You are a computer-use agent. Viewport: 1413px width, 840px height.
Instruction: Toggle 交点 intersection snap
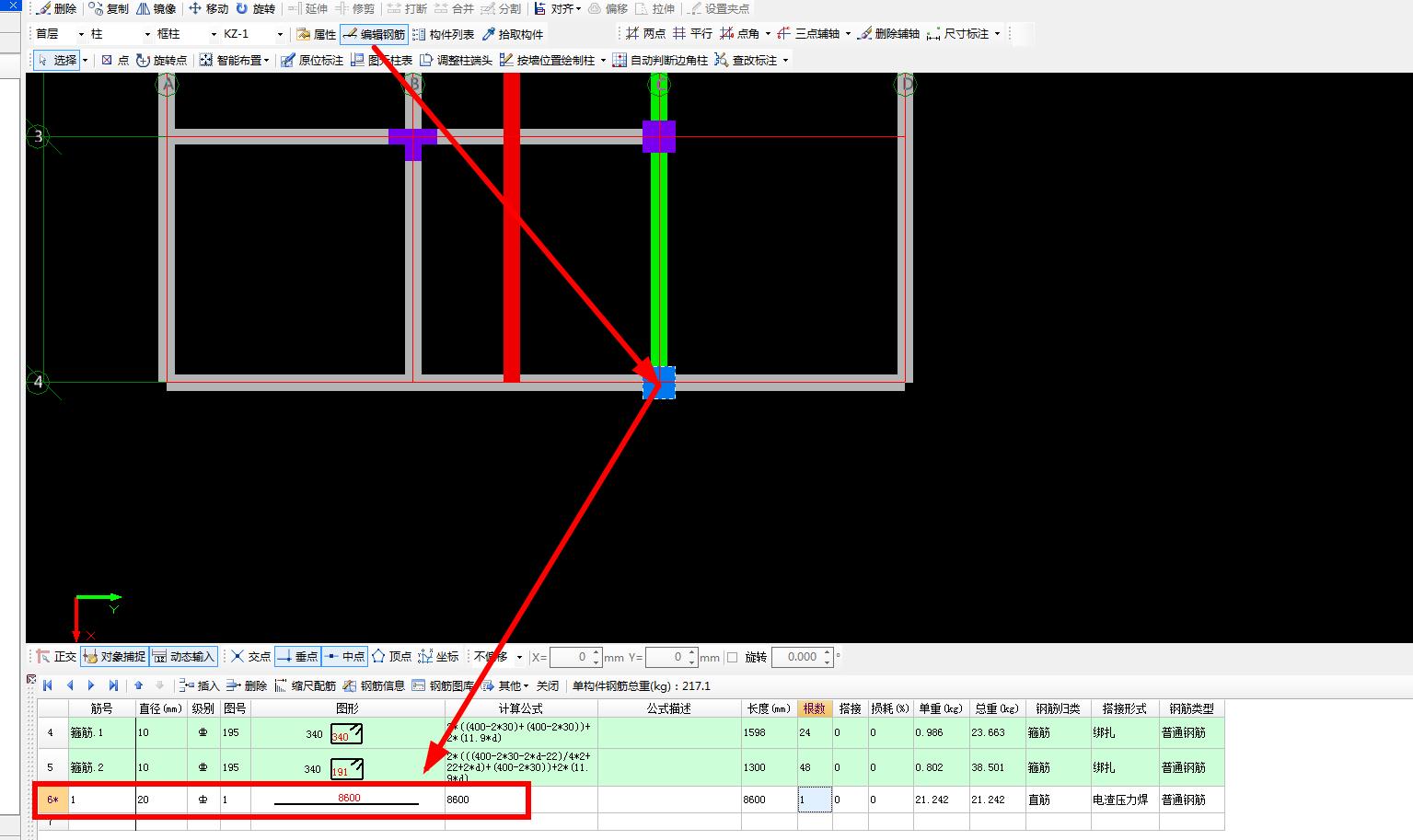click(x=251, y=656)
